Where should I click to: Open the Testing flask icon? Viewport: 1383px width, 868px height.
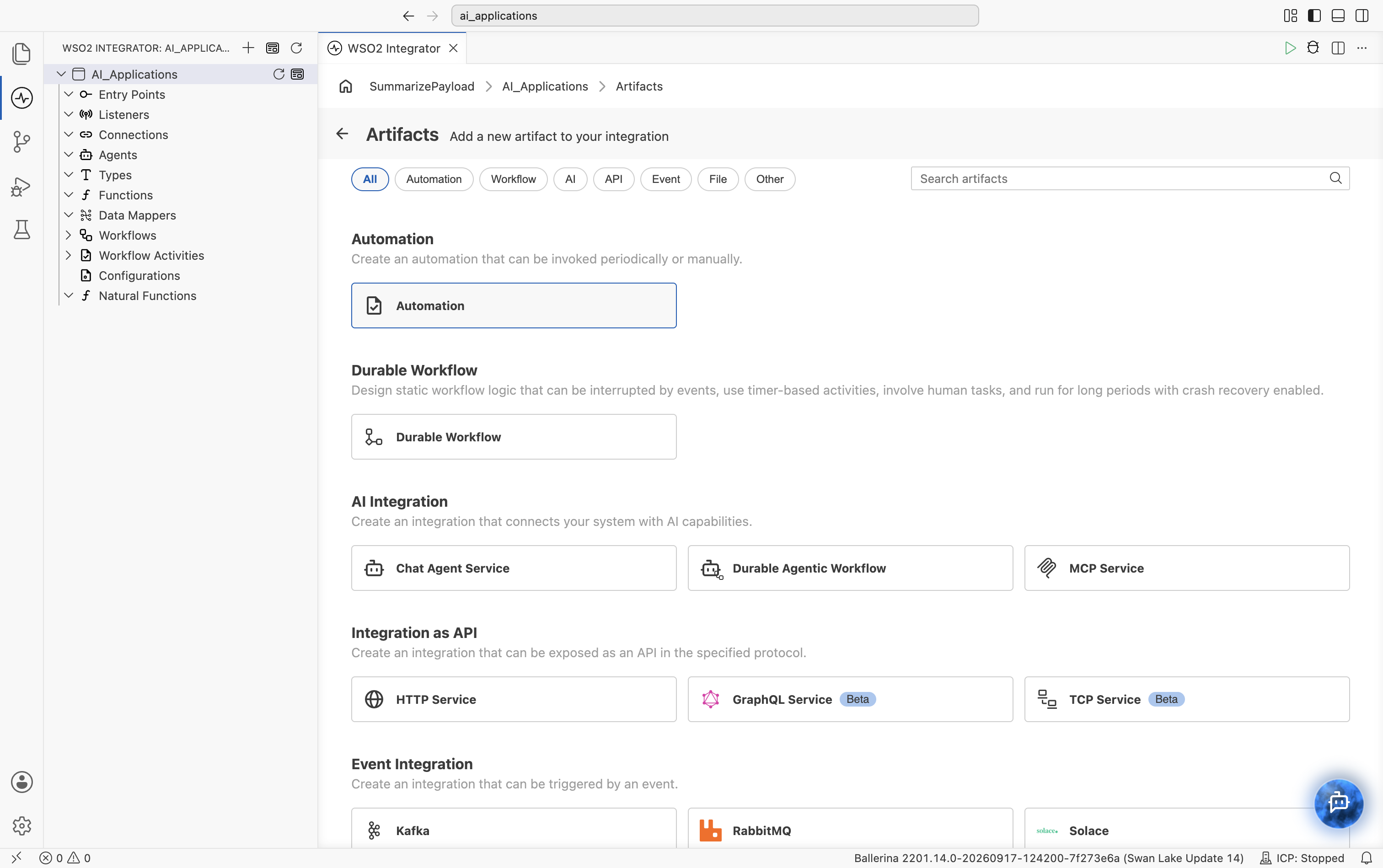(x=22, y=230)
